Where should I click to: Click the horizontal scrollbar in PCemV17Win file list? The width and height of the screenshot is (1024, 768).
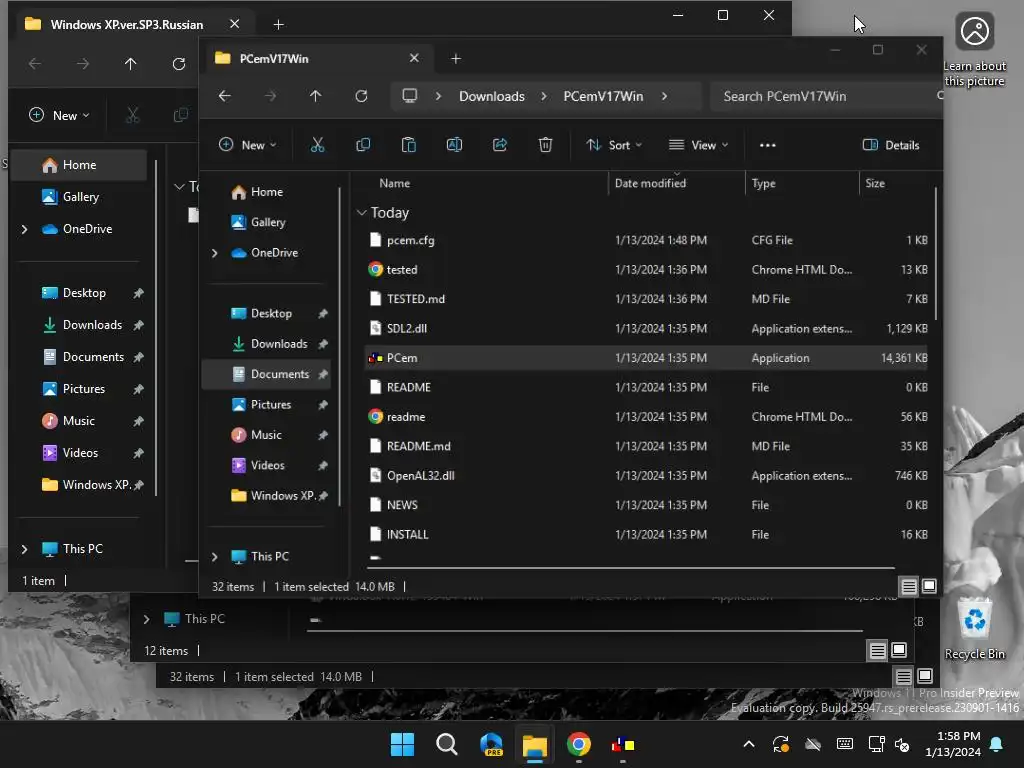point(632,568)
